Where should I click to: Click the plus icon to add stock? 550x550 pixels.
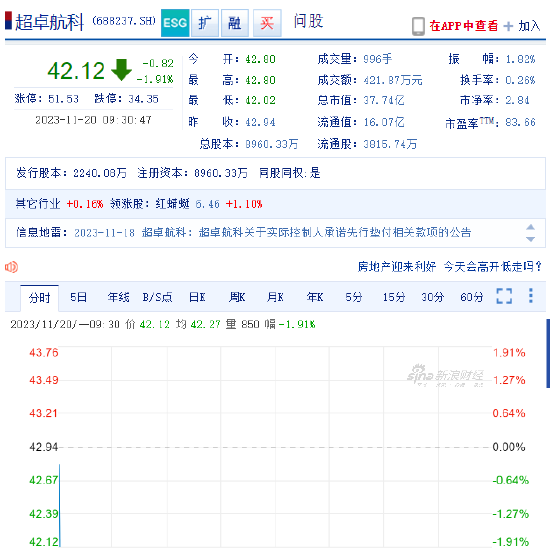(508, 26)
